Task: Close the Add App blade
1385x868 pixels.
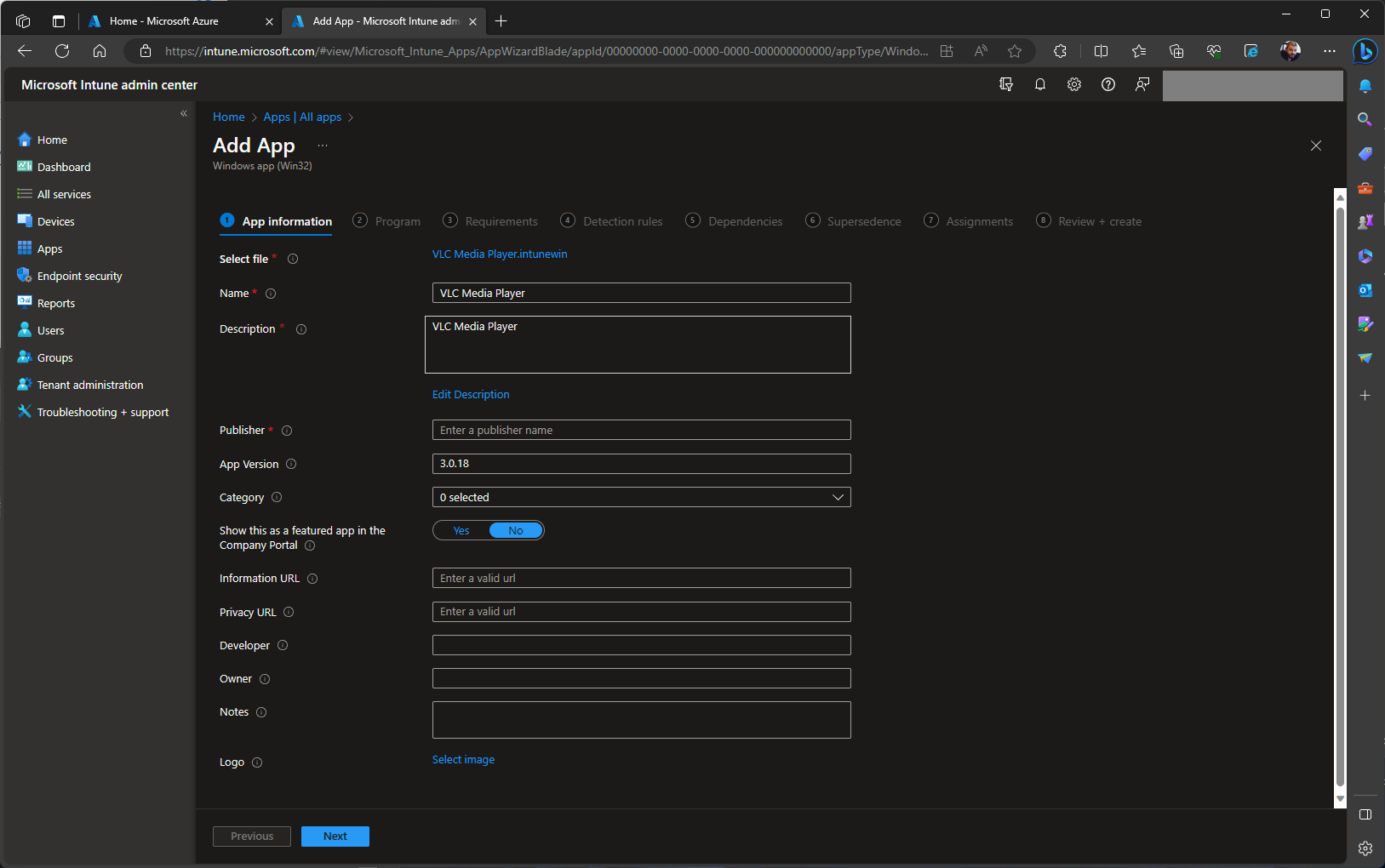Action: coord(1316,146)
